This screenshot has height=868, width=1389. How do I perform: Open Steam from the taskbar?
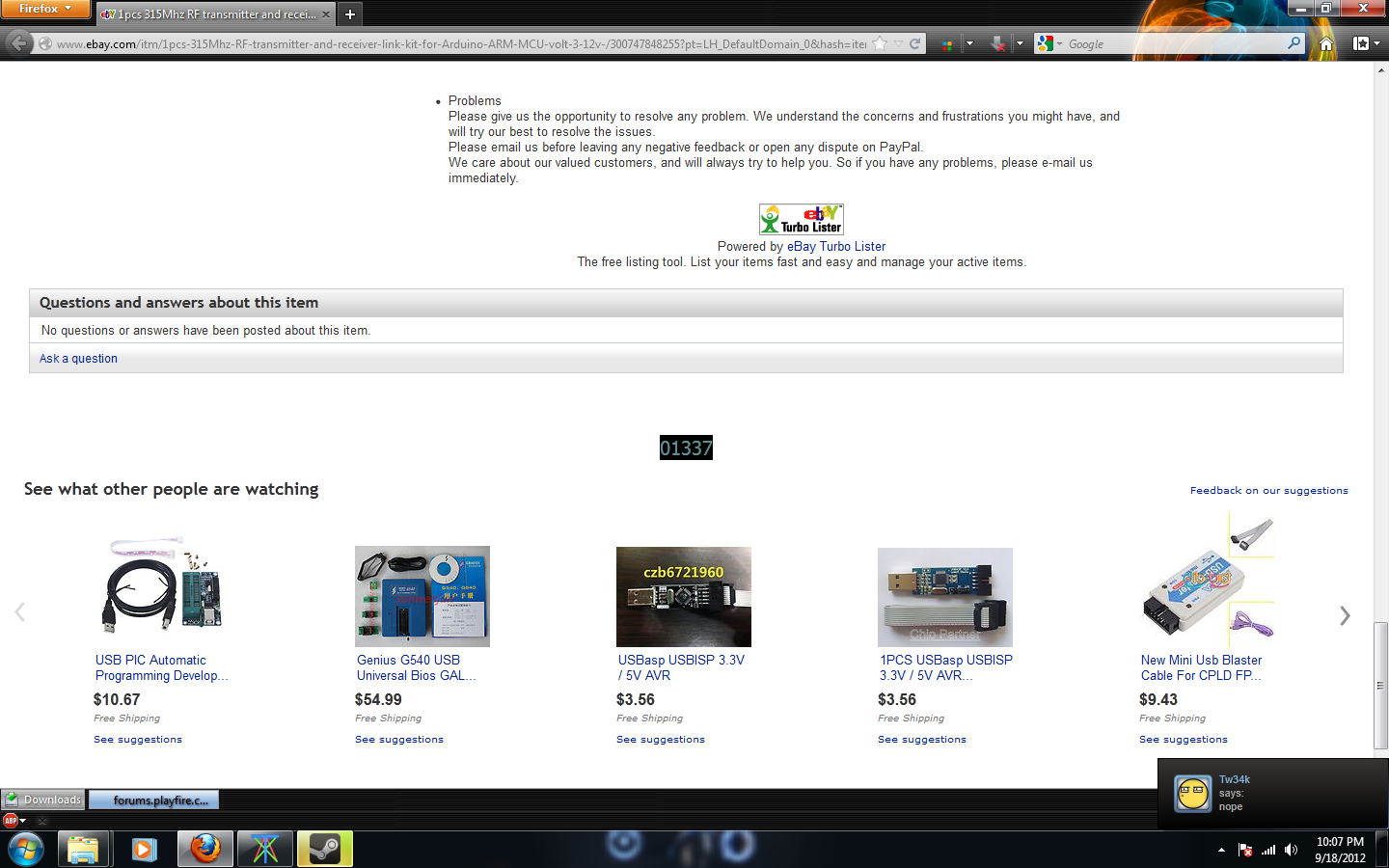324,849
